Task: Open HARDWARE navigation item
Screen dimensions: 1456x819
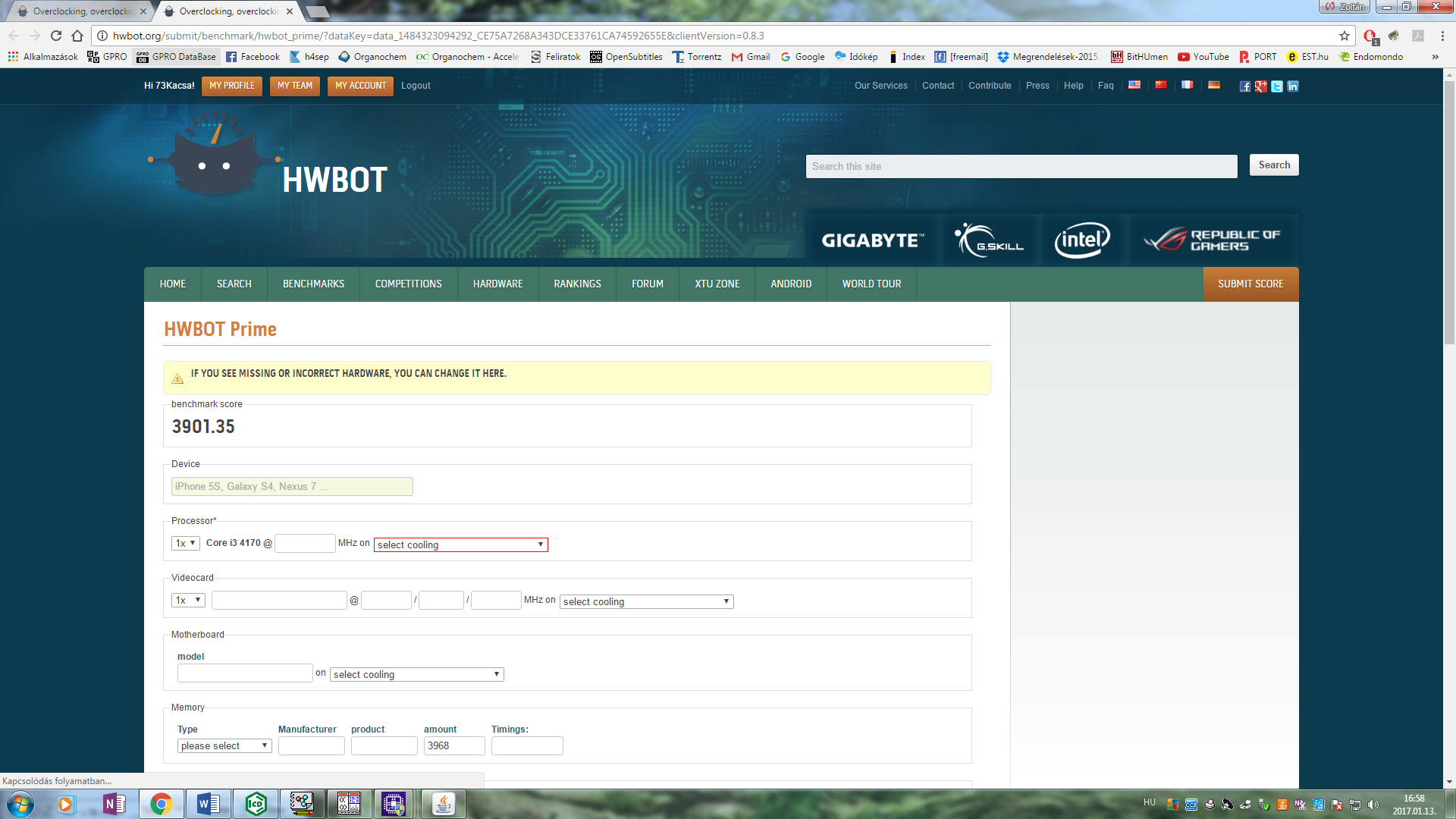Action: click(497, 284)
